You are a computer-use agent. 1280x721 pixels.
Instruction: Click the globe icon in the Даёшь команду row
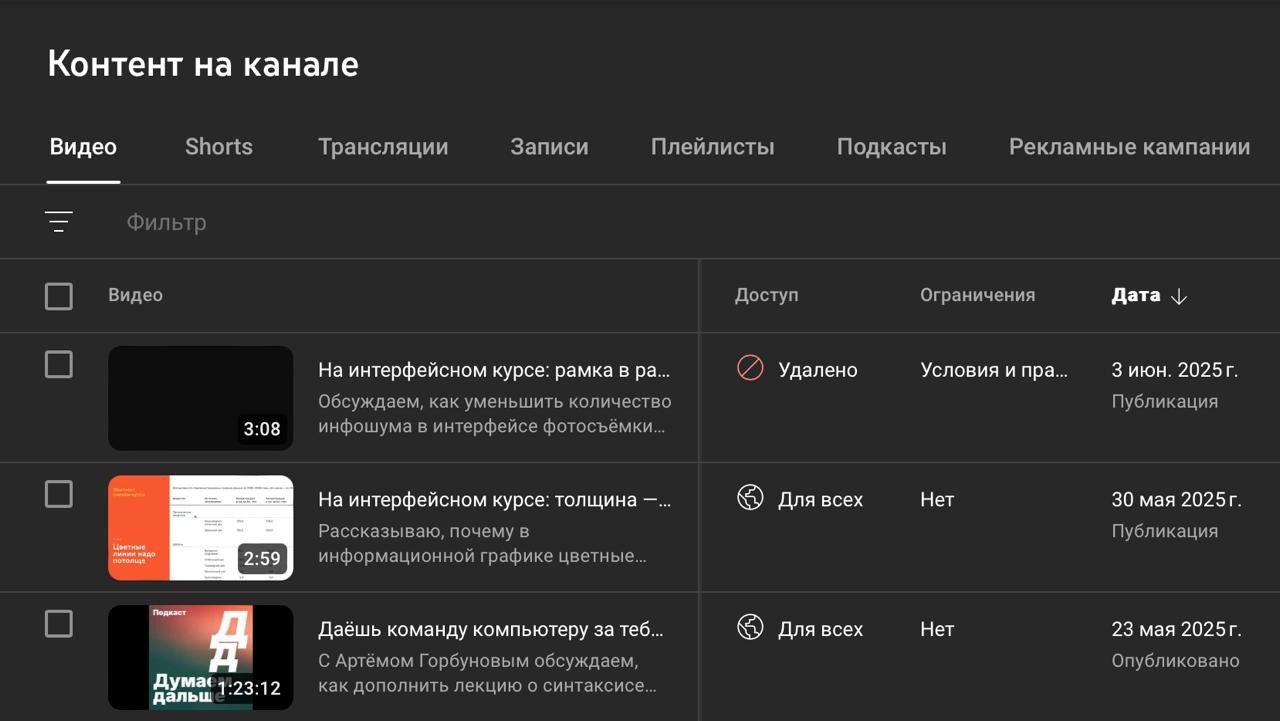(750, 628)
